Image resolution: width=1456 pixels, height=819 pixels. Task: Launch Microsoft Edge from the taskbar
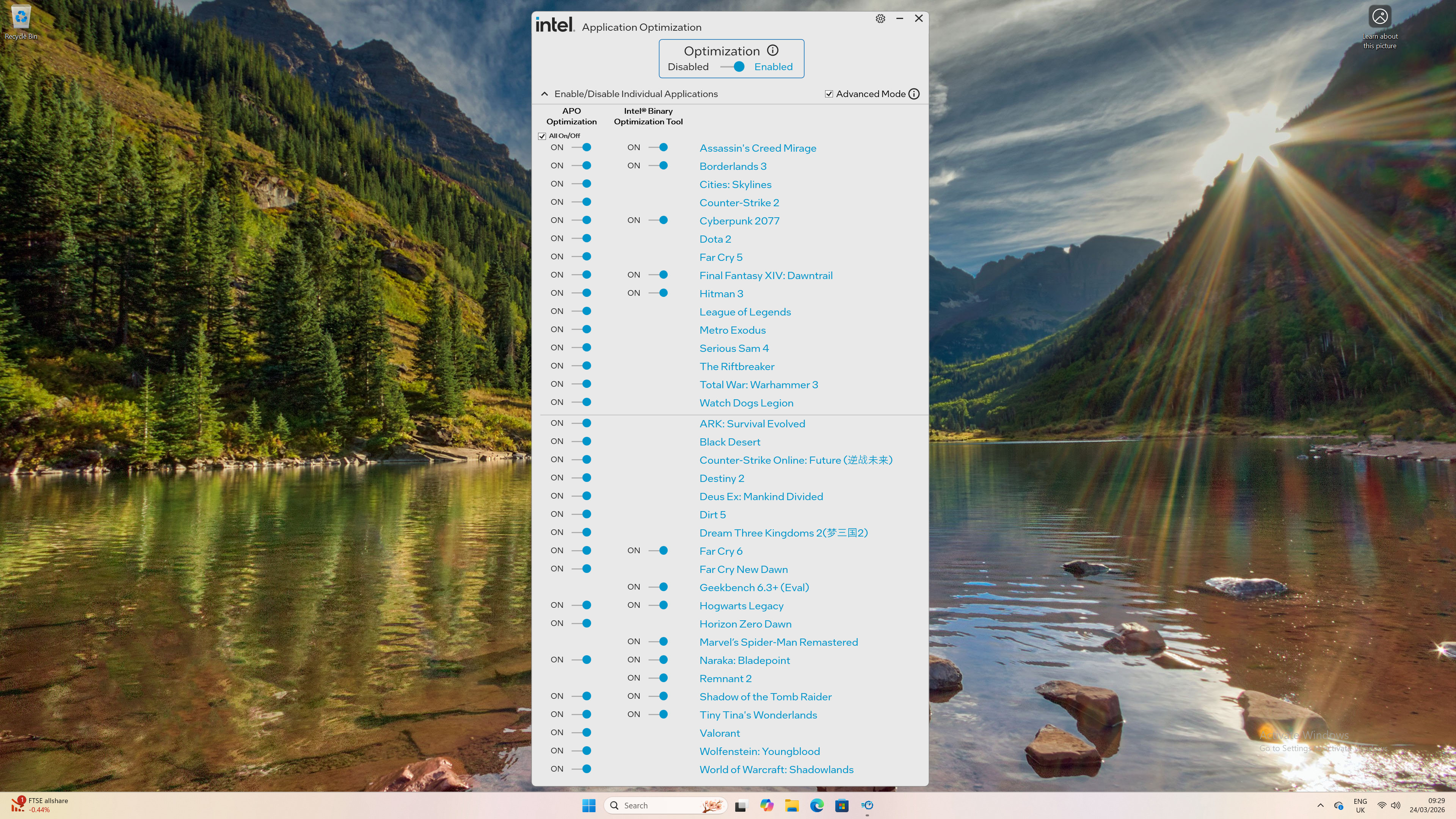816,805
